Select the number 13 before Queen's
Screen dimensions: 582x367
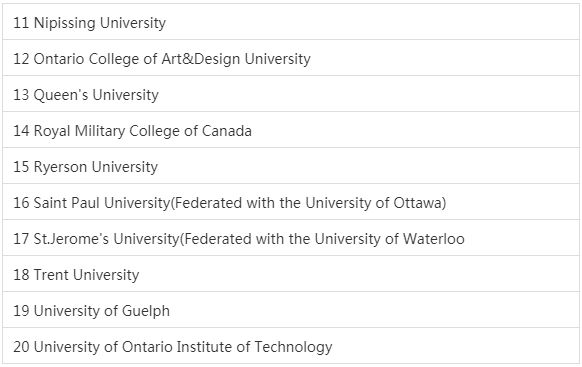click(21, 95)
